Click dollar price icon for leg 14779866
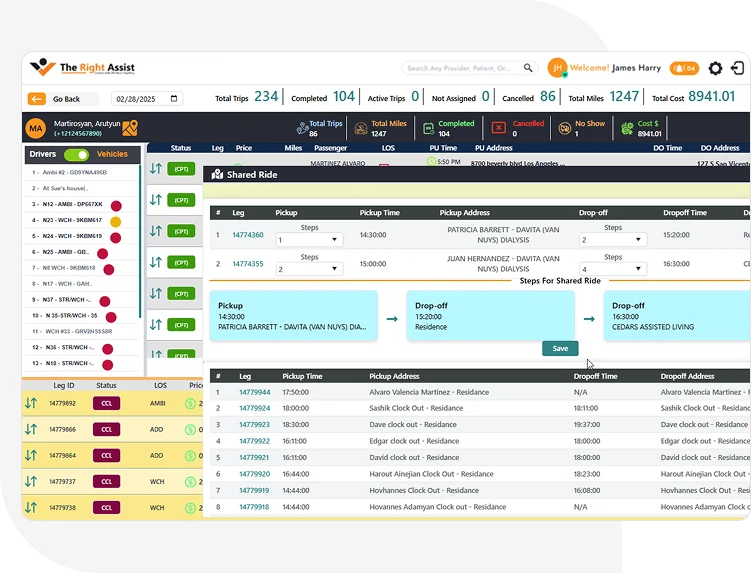This screenshot has width=751, height=573. pos(190,429)
